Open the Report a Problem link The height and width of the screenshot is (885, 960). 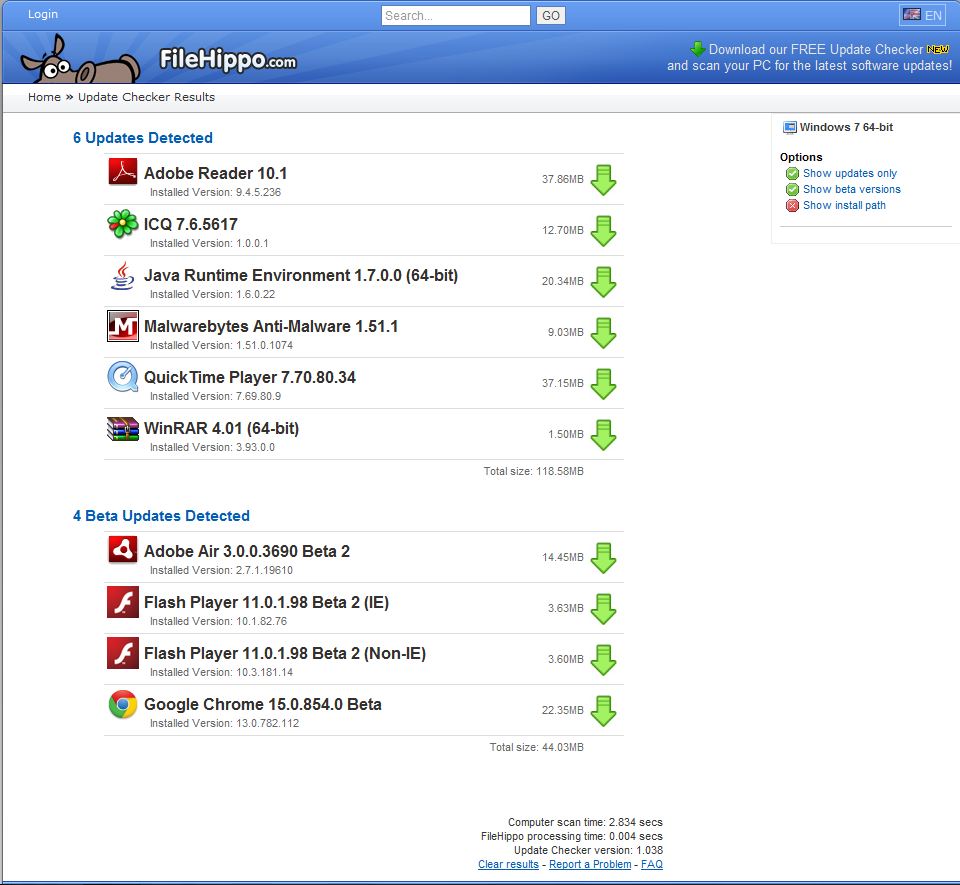[590, 864]
